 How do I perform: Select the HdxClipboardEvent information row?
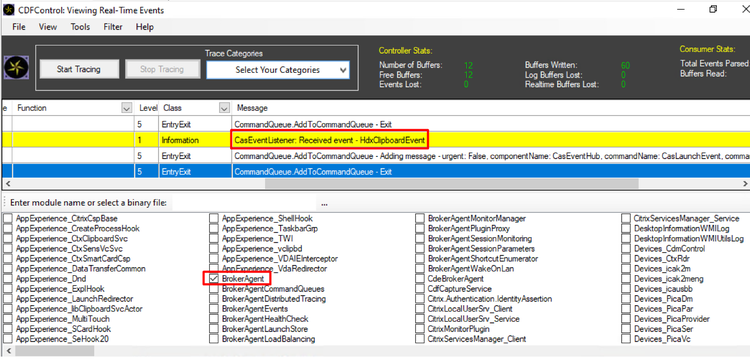[375, 140]
